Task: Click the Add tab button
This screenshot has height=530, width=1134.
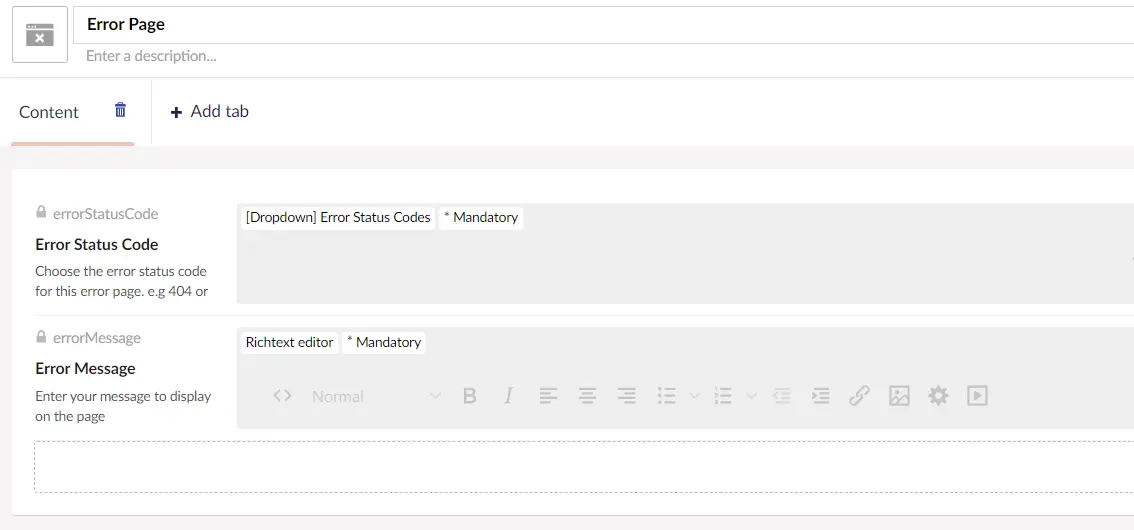Action: [x=209, y=112]
